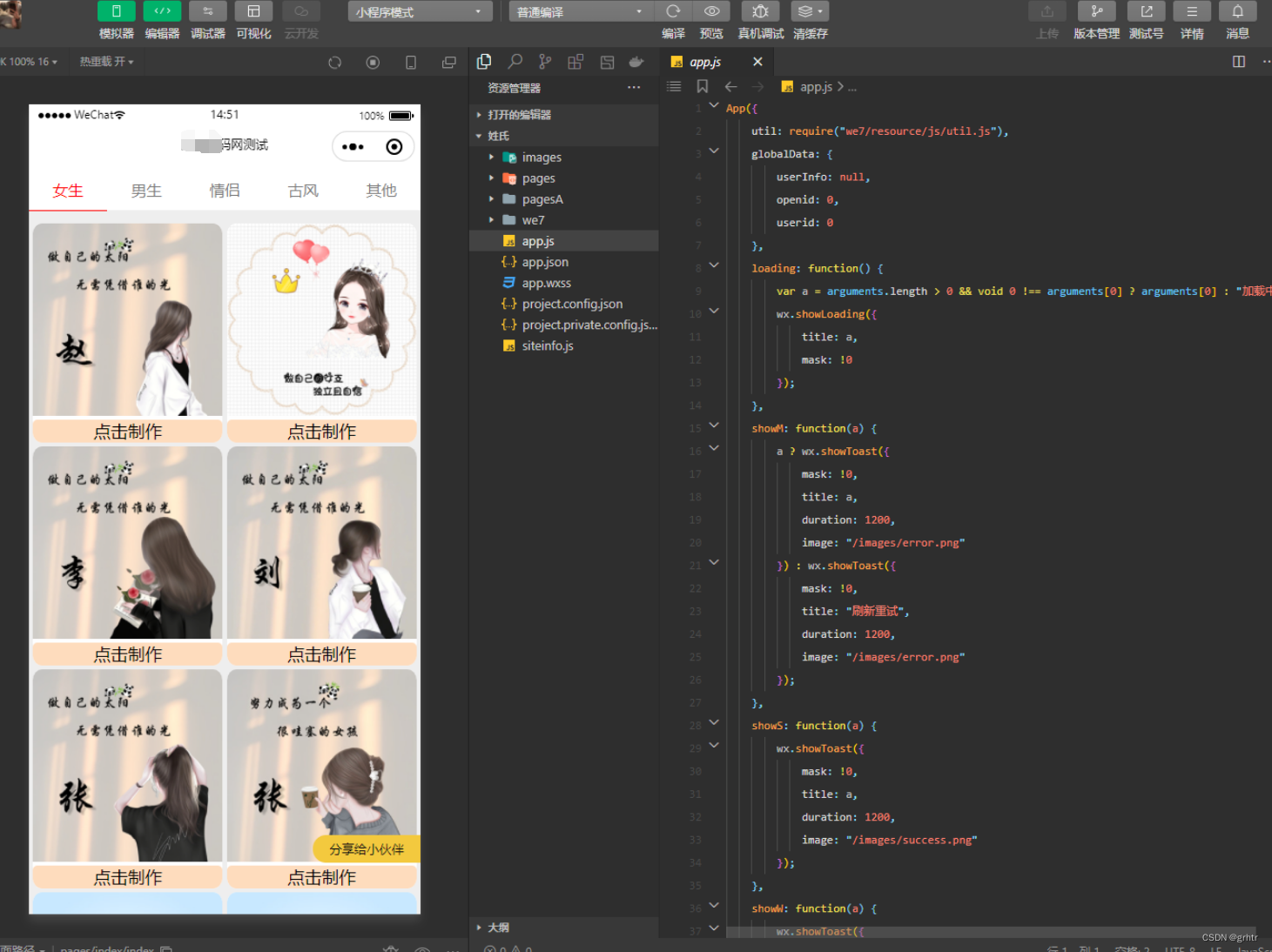Viewport: 1272px width, 952px height.
Task: Select the 古风 tab in simulator
Action: point(303,191)
